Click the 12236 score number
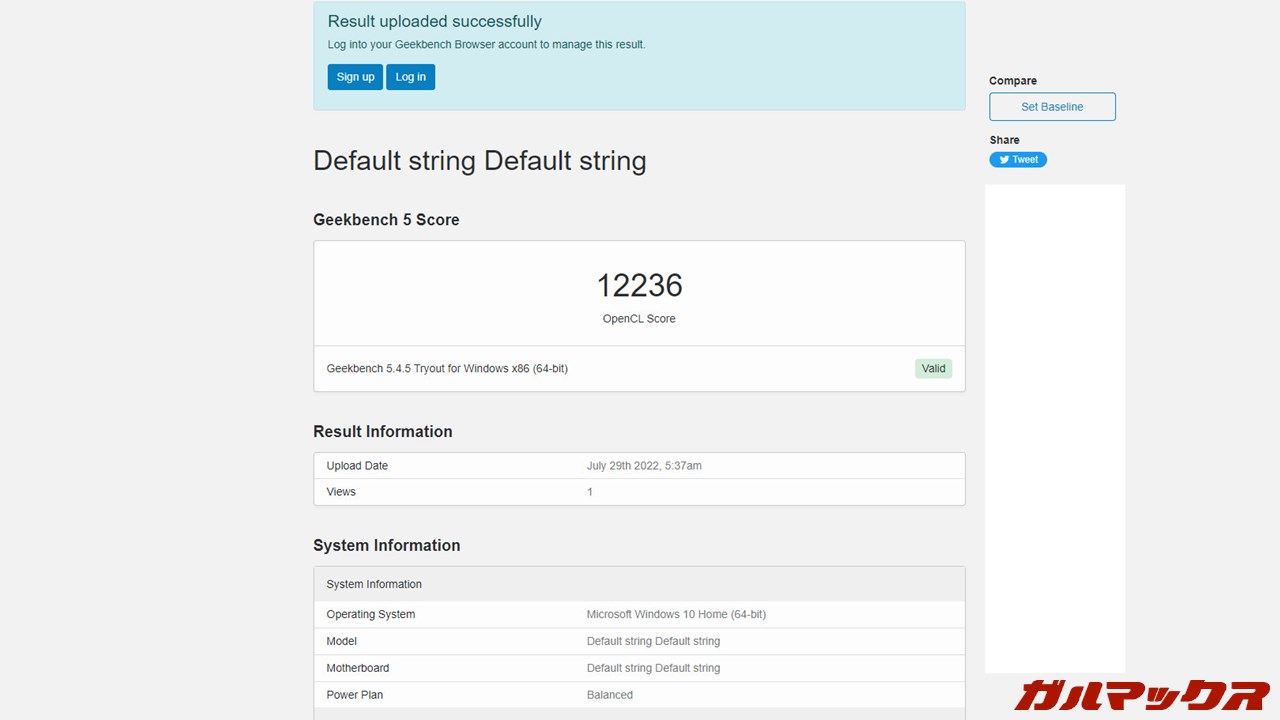This screenshot has height=720, width=1280. (x=639, y=286)
